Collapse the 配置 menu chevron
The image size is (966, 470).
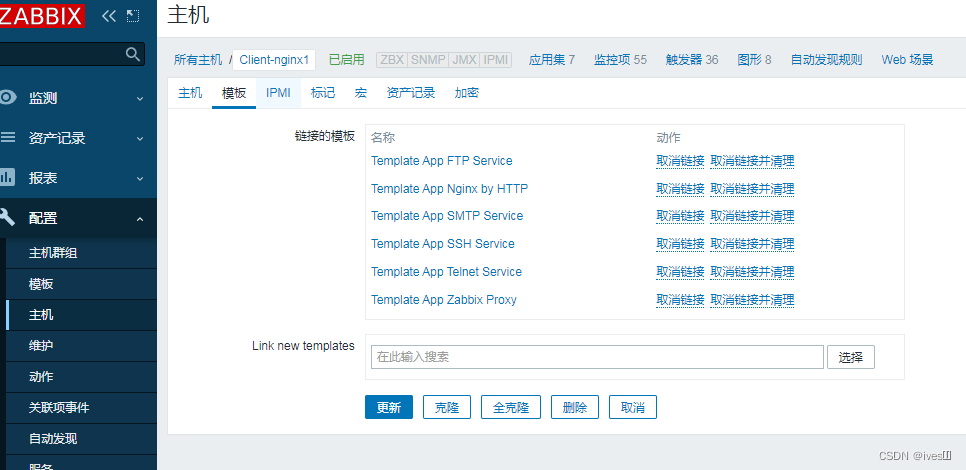tap(140, 219)
